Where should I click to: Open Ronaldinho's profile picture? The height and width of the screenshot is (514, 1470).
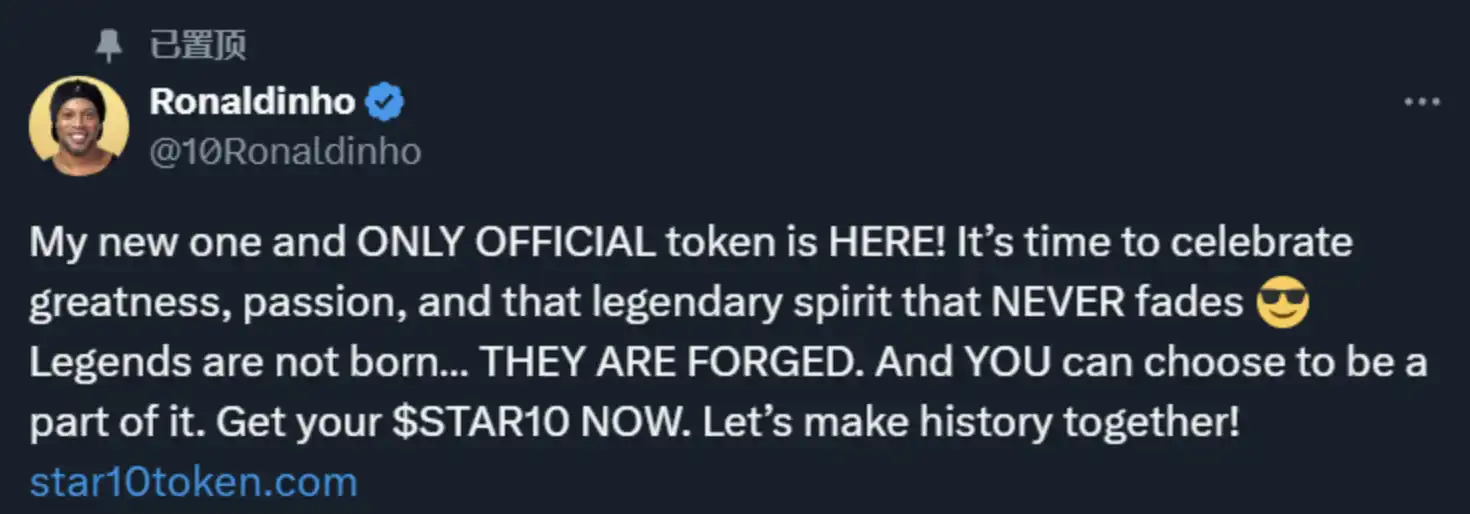click(79, 126)
